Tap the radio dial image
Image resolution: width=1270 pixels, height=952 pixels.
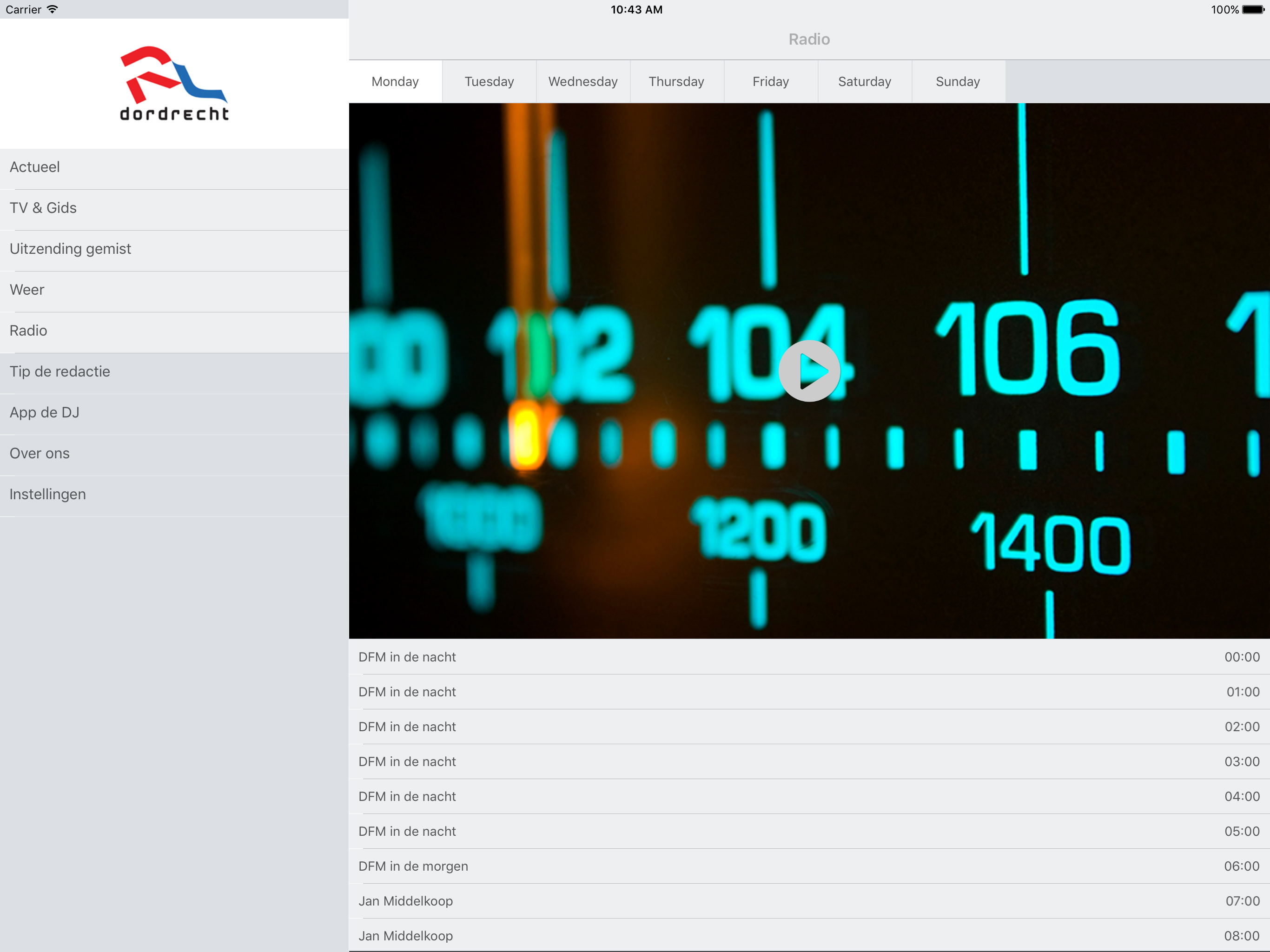809,371
